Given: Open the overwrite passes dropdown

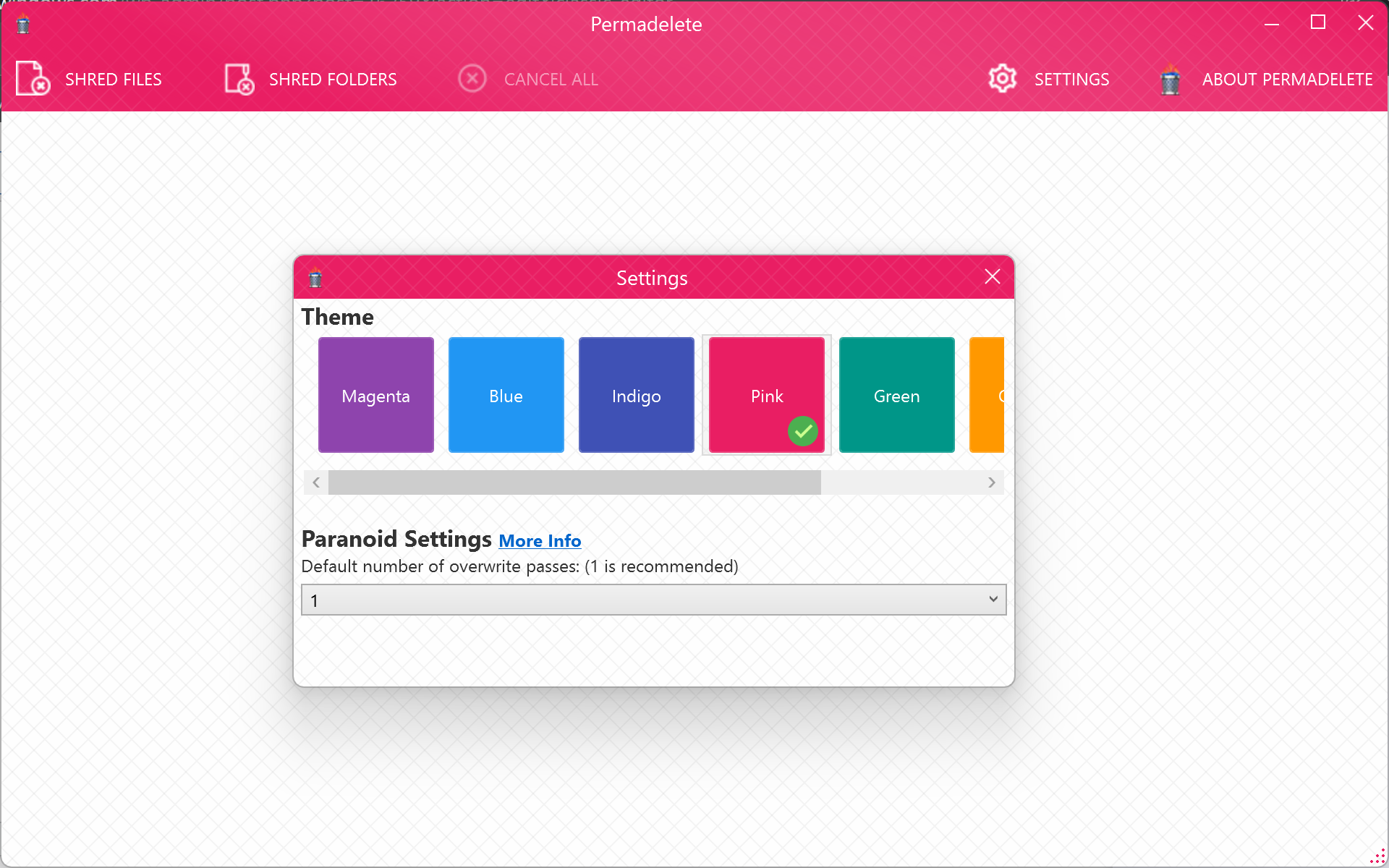Looking at the screenshot, I should 653,600.
